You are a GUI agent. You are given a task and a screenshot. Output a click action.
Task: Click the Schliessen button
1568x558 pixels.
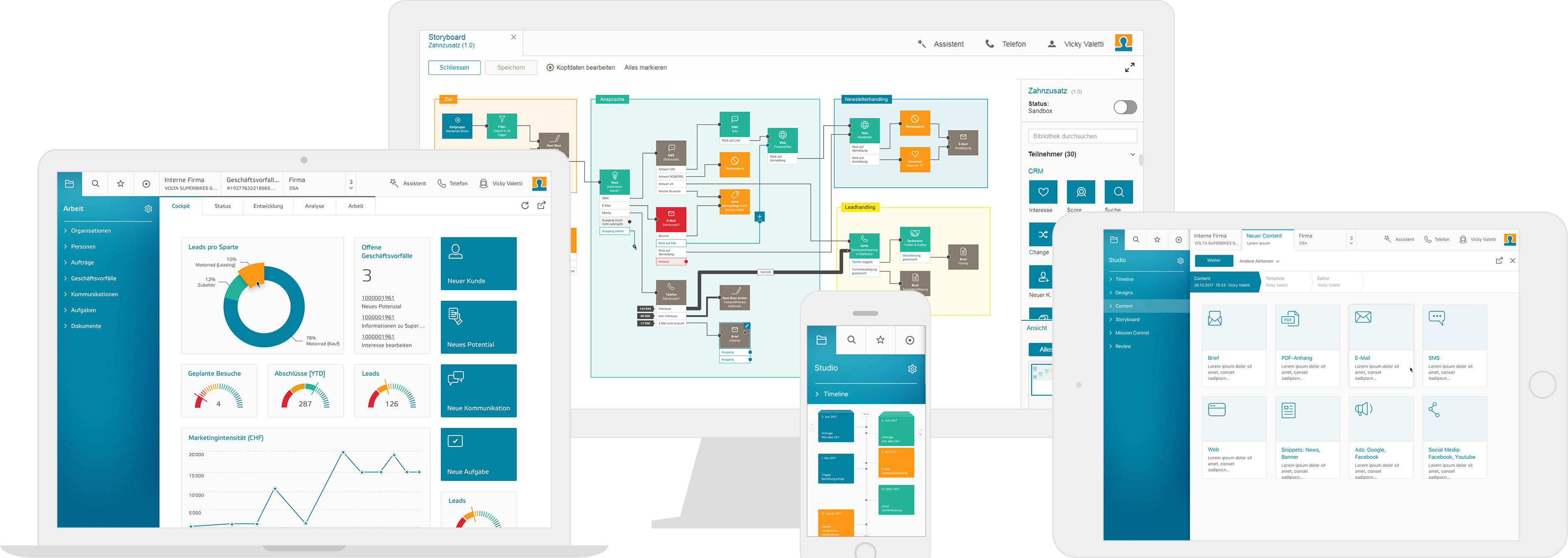pos(454,67)
